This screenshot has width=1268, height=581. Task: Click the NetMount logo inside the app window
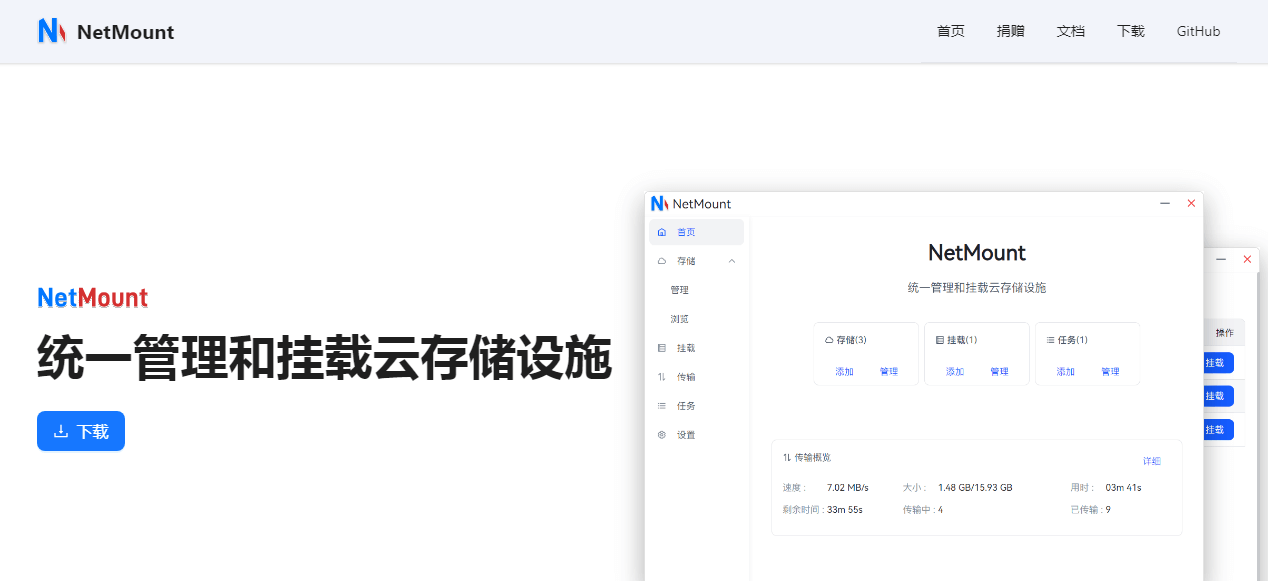692,203
